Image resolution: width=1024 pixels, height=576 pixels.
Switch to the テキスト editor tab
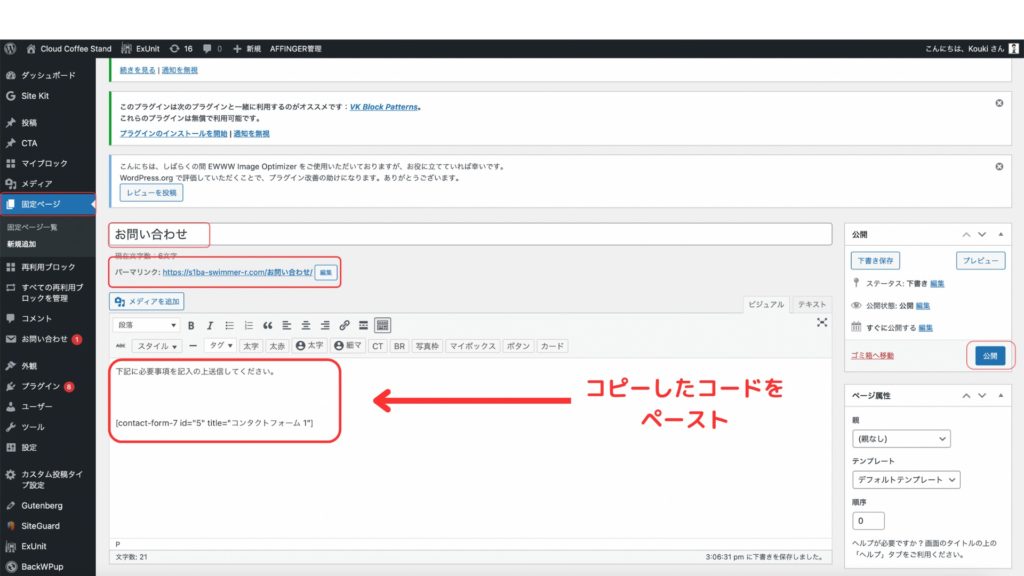click(812, 304)
